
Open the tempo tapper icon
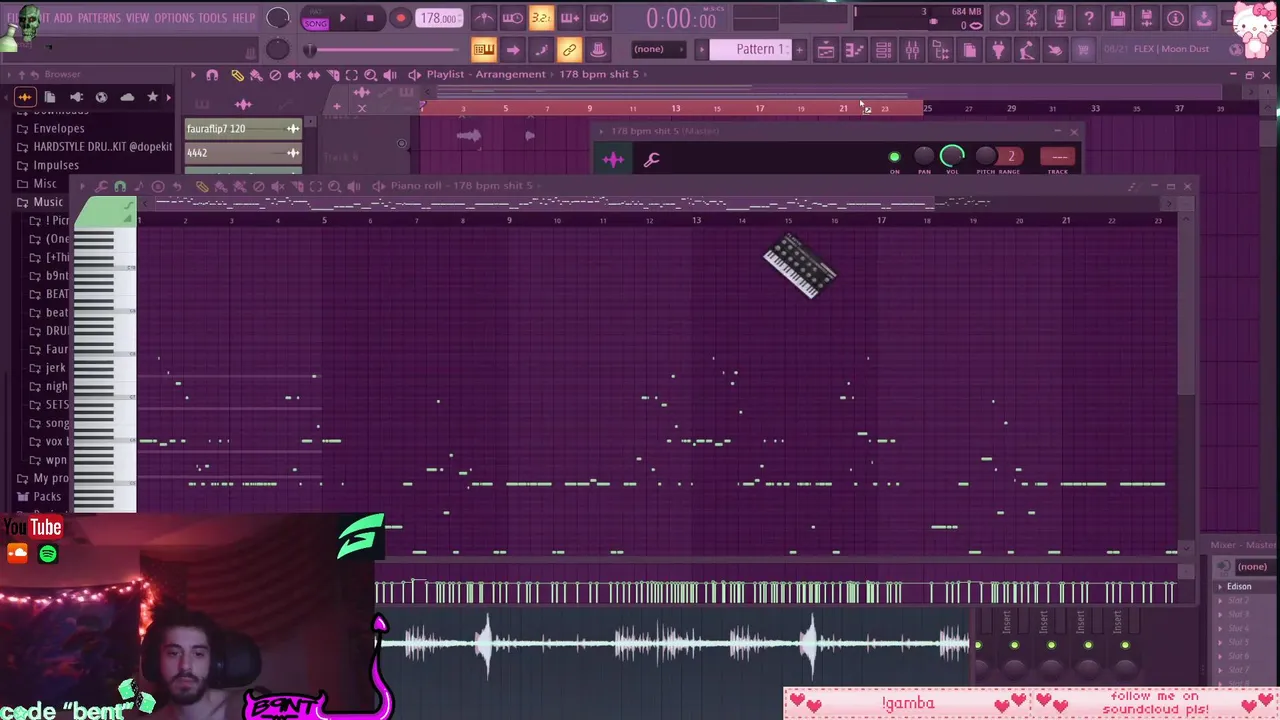pyautogui.click(x=1026, y=50)
